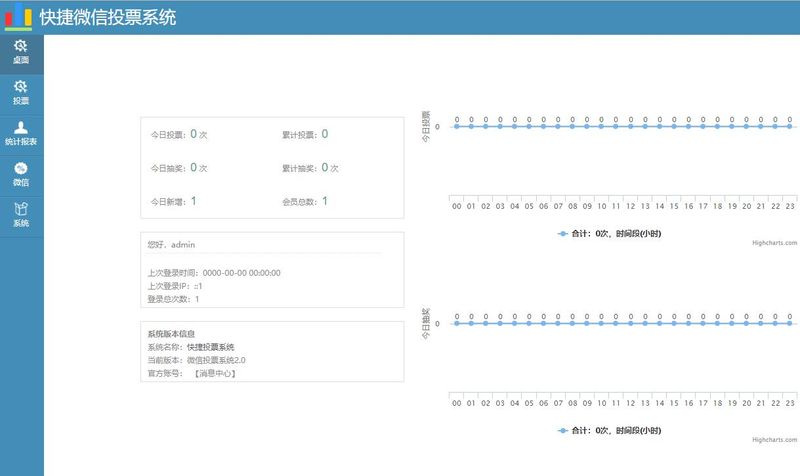
Task: Click the 会员总数 value 1
Action: tap(325, 201)
